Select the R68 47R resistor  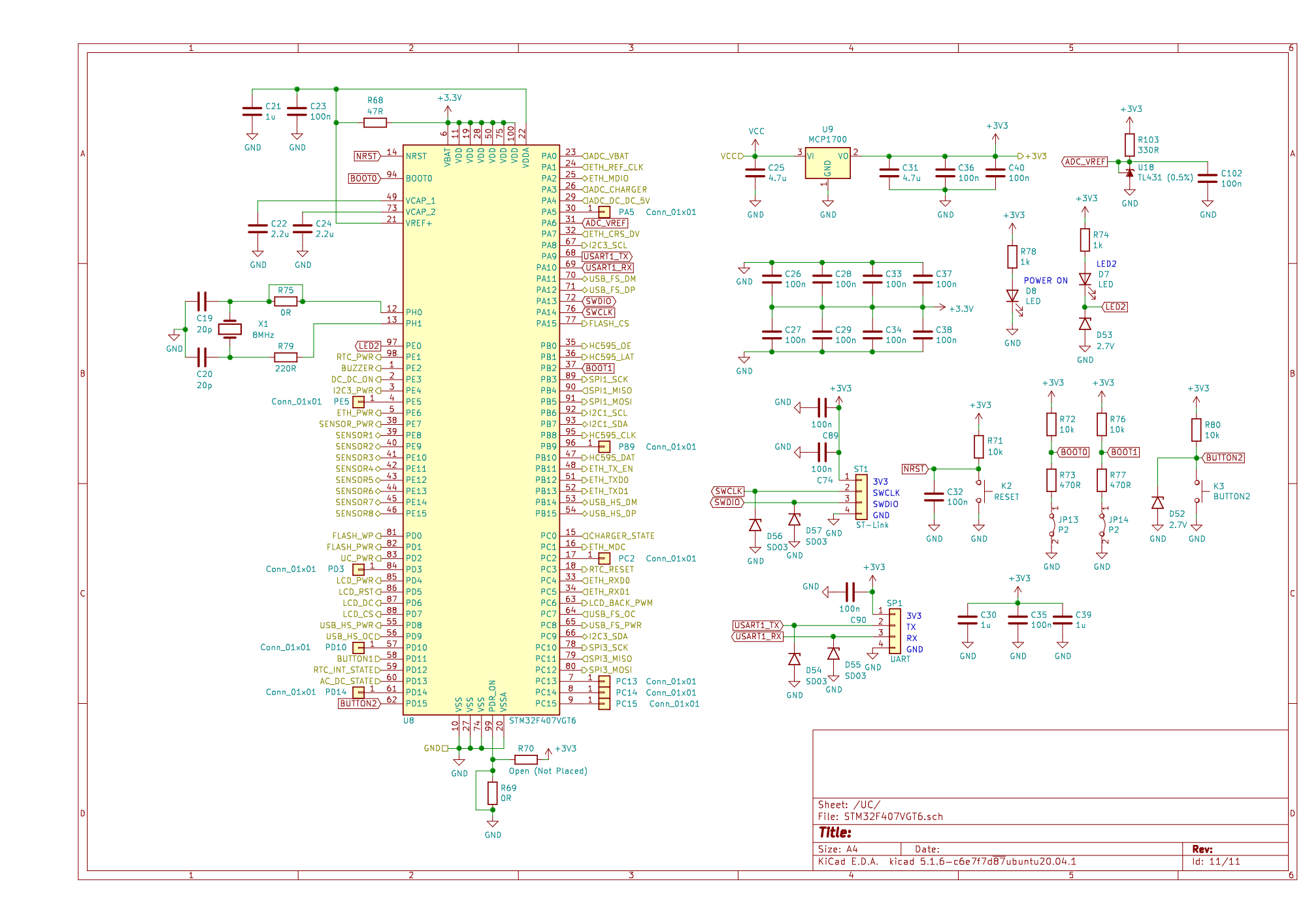coord(374,122)
